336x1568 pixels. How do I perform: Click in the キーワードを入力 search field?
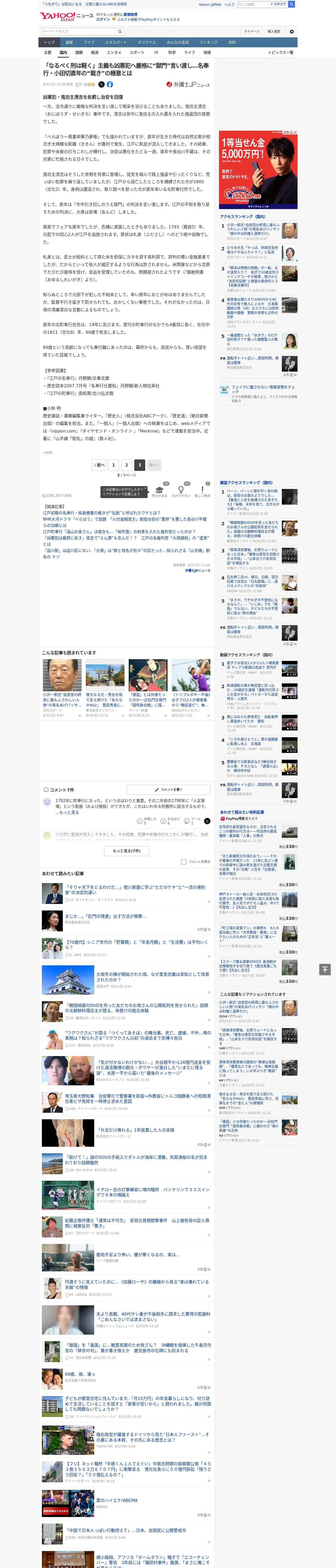(x=79, y=32)
